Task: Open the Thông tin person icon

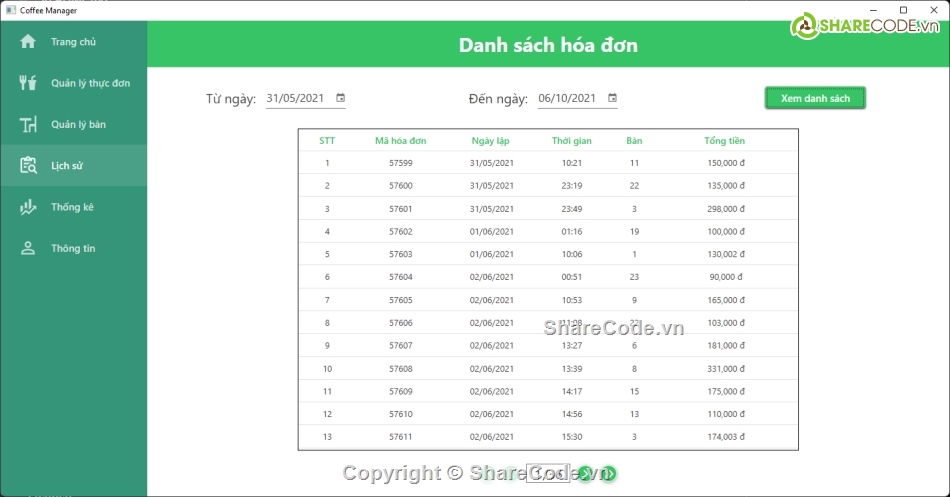Action: tap(28, 248)
